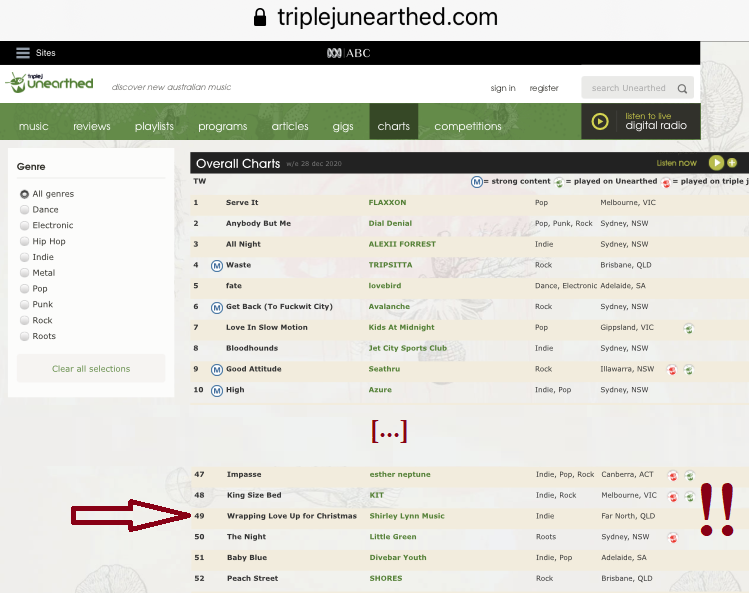Click song title Peach Street

(x=252, y=579)
